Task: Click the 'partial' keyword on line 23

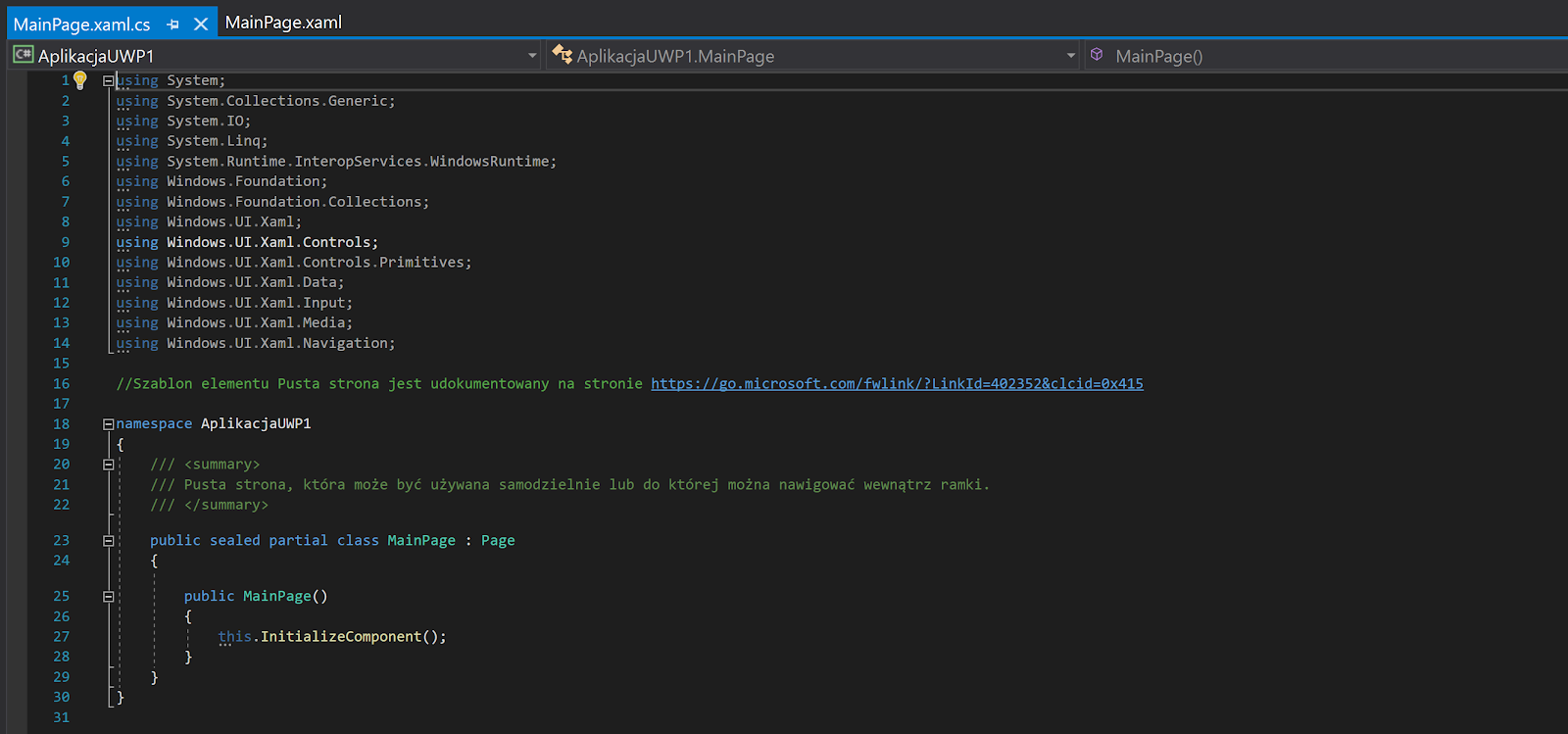Action: coord(298,541)
